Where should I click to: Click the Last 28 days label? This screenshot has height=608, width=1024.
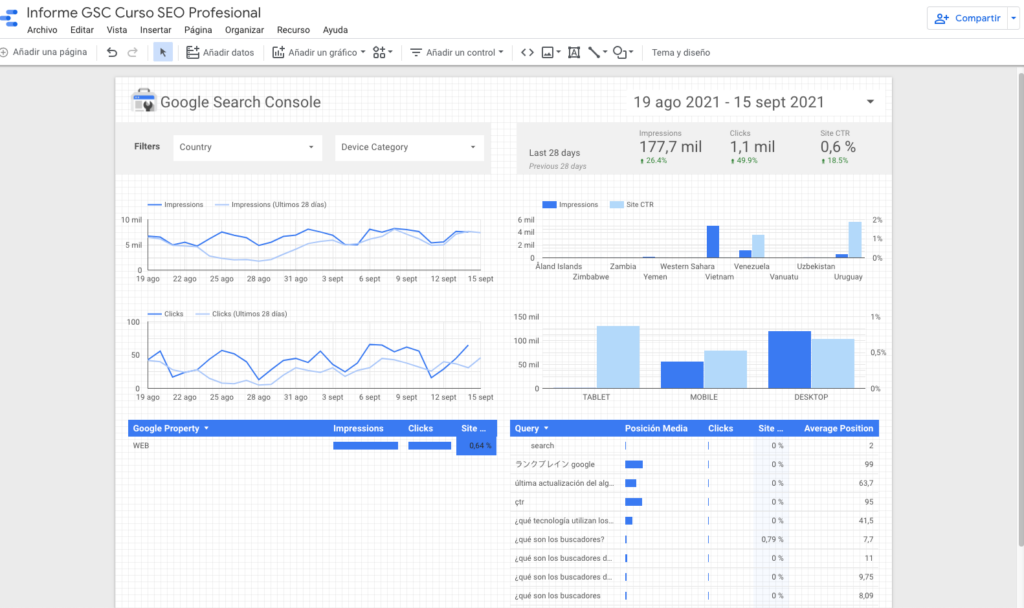click(554, 153)
